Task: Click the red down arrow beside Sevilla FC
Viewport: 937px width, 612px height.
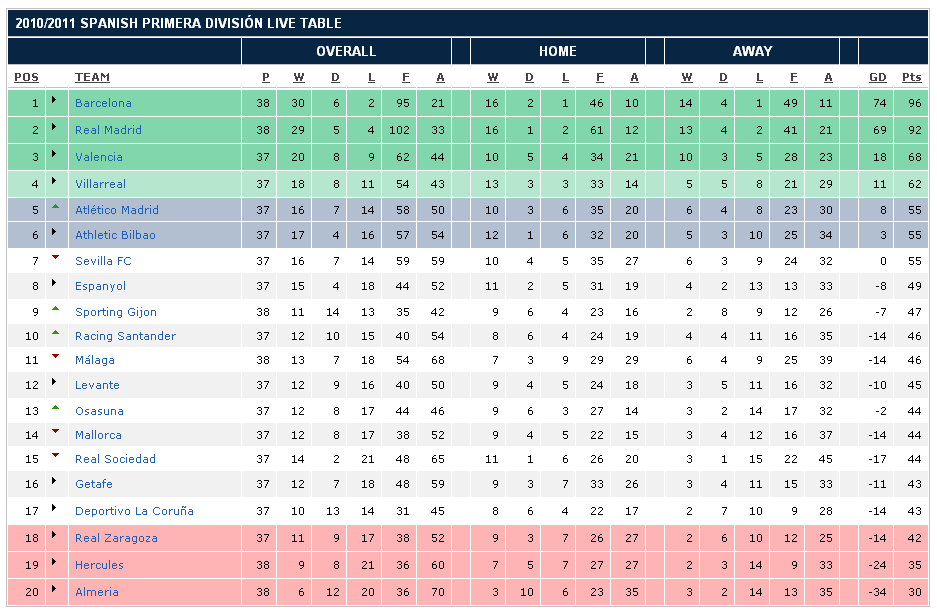Action: 55,258
